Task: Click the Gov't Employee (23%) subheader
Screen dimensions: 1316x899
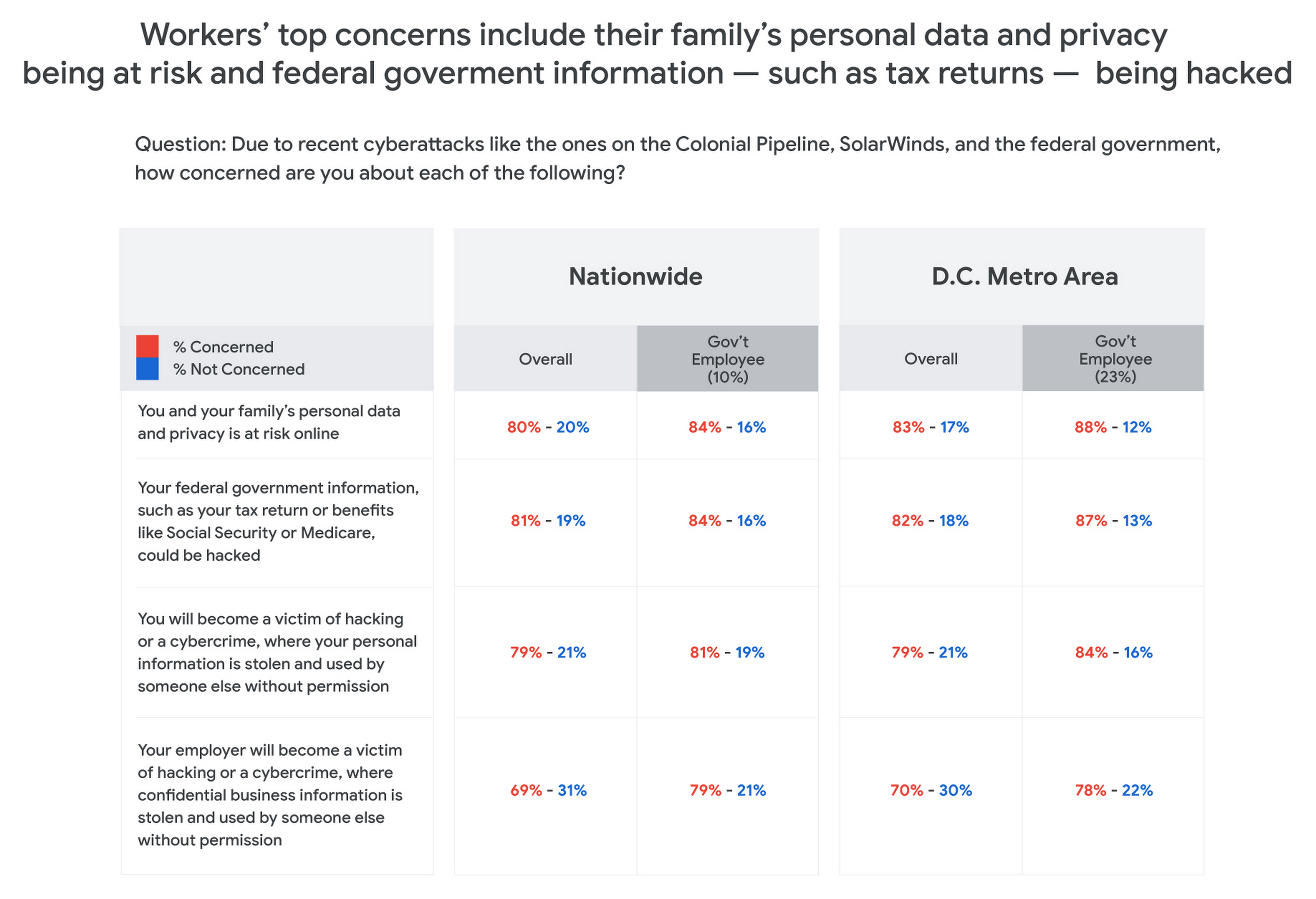Action: (1114, 359)
